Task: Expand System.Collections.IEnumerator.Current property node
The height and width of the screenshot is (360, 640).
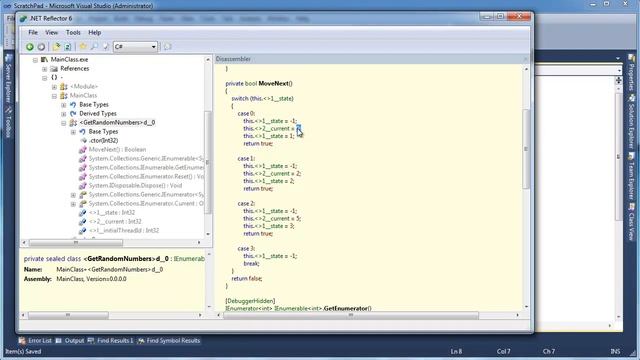Action: pos(73,204)
